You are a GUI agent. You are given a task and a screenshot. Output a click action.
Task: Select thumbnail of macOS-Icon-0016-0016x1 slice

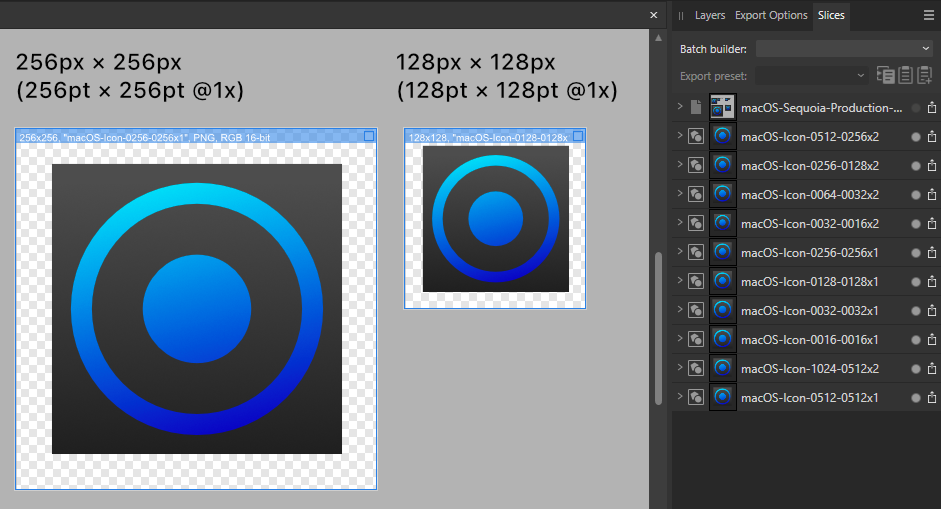click(x=723, y=339)
